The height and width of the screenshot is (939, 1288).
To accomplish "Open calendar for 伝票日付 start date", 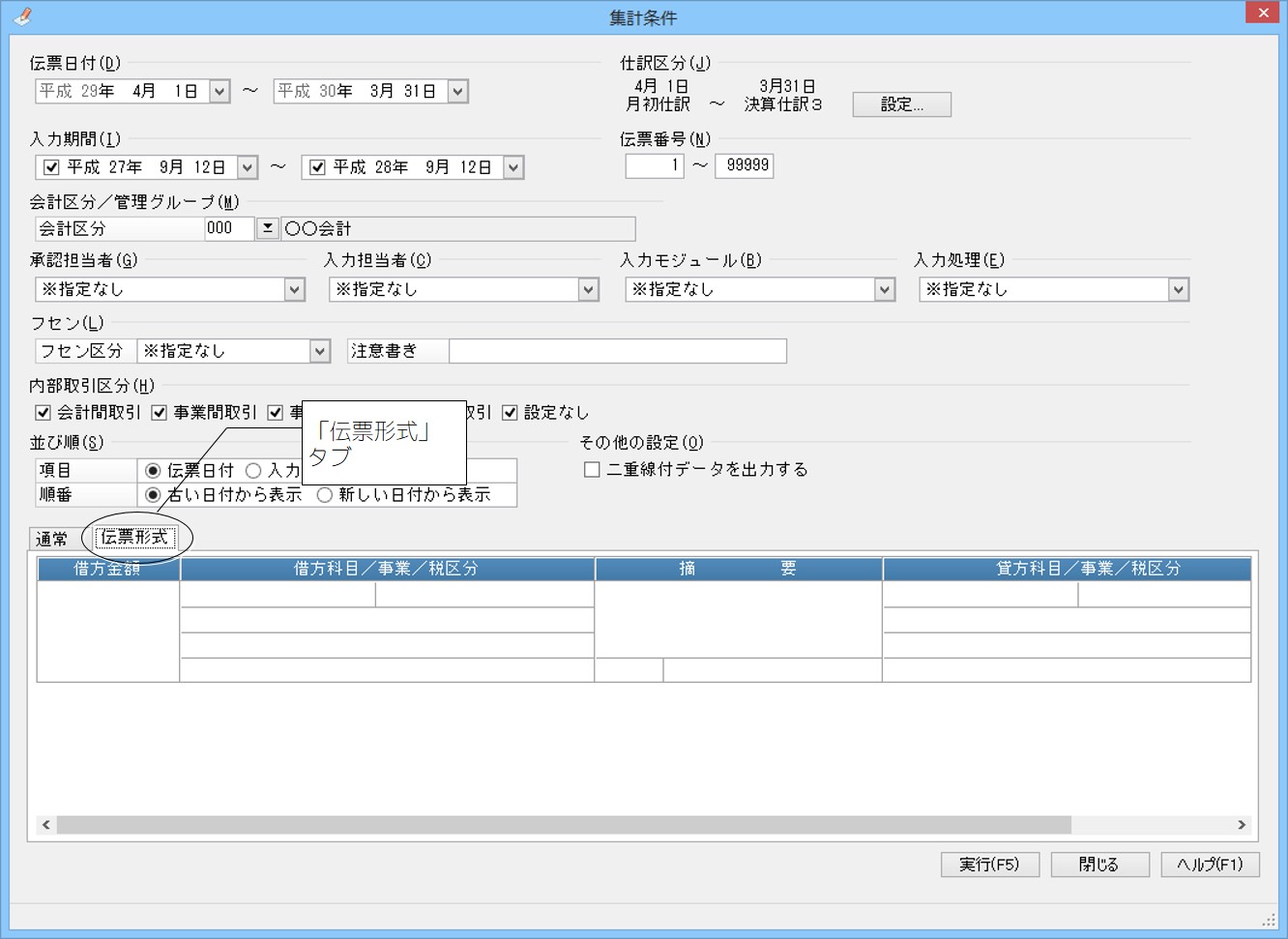I will [220, 92].
